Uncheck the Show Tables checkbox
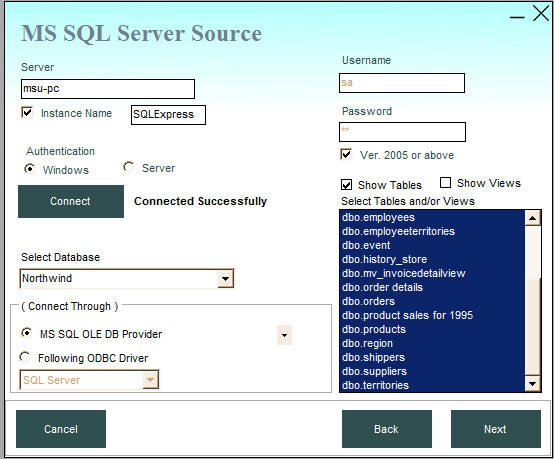554x459 pixels. click(346, 185)
